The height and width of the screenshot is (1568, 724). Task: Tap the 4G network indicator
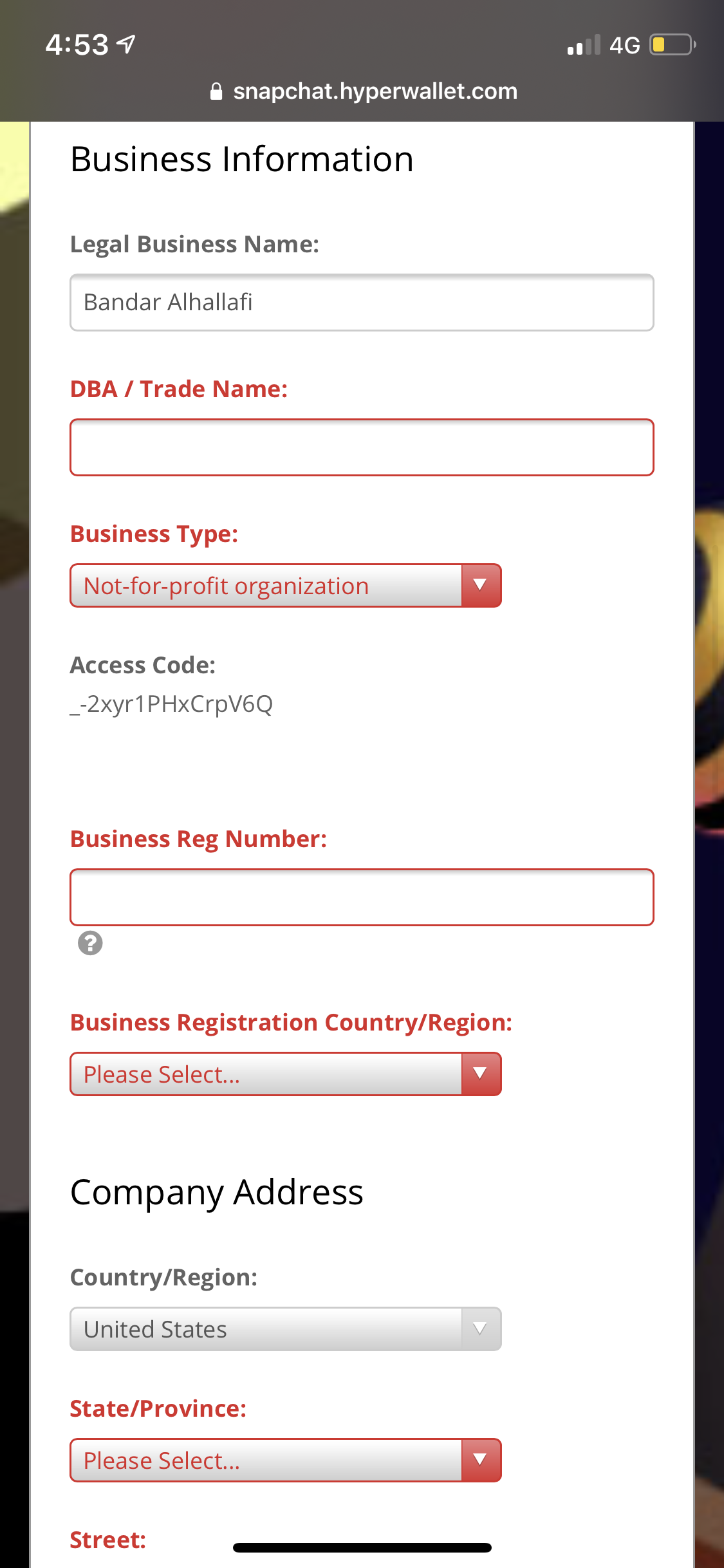624,45
